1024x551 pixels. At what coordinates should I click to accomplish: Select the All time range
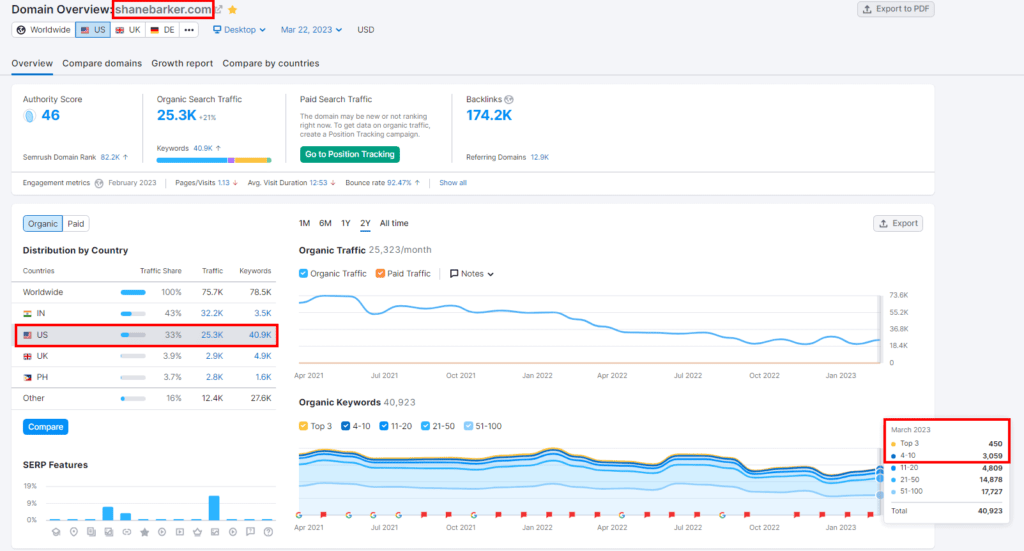(x=394, y=223)
